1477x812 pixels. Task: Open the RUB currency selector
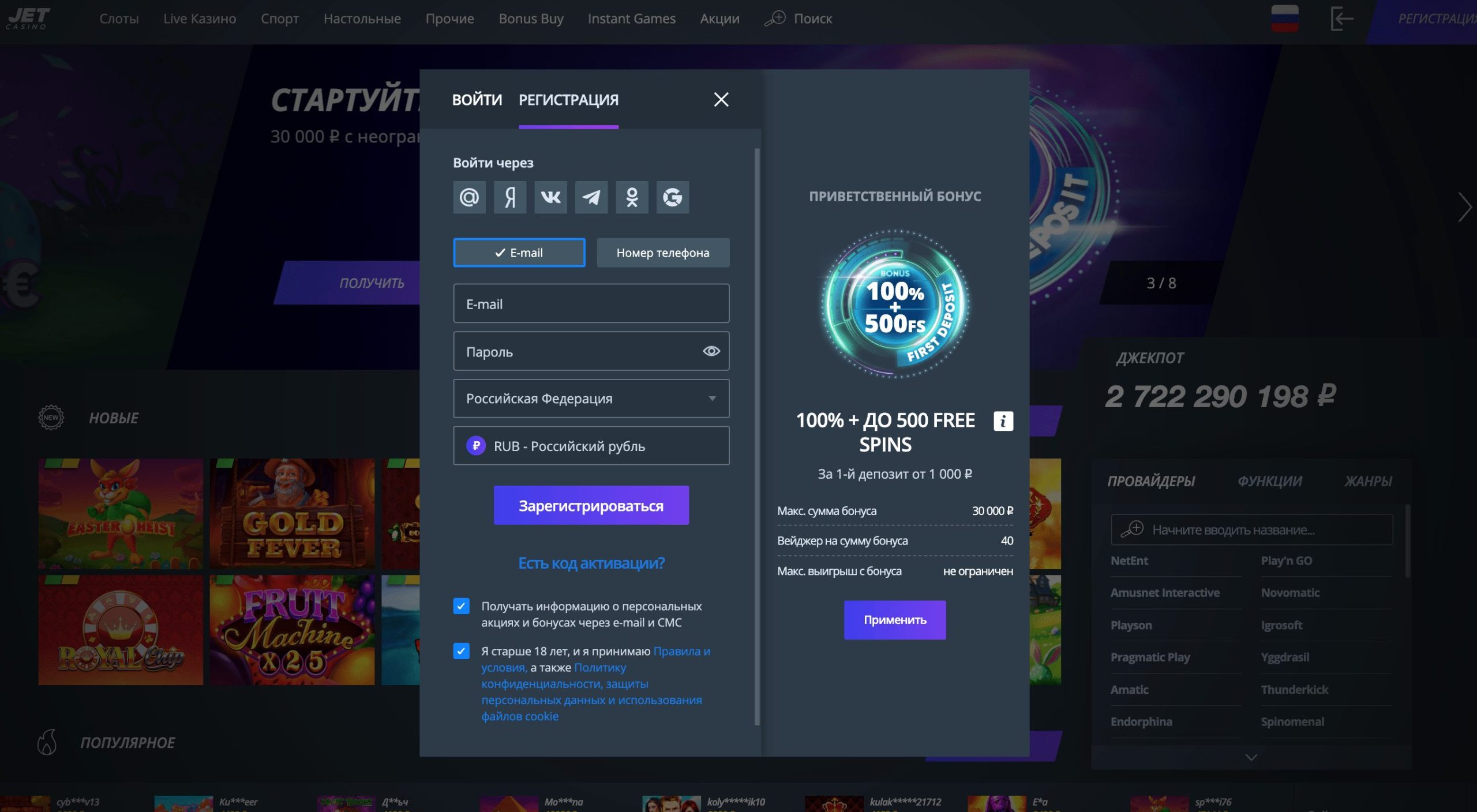[591, 446]
